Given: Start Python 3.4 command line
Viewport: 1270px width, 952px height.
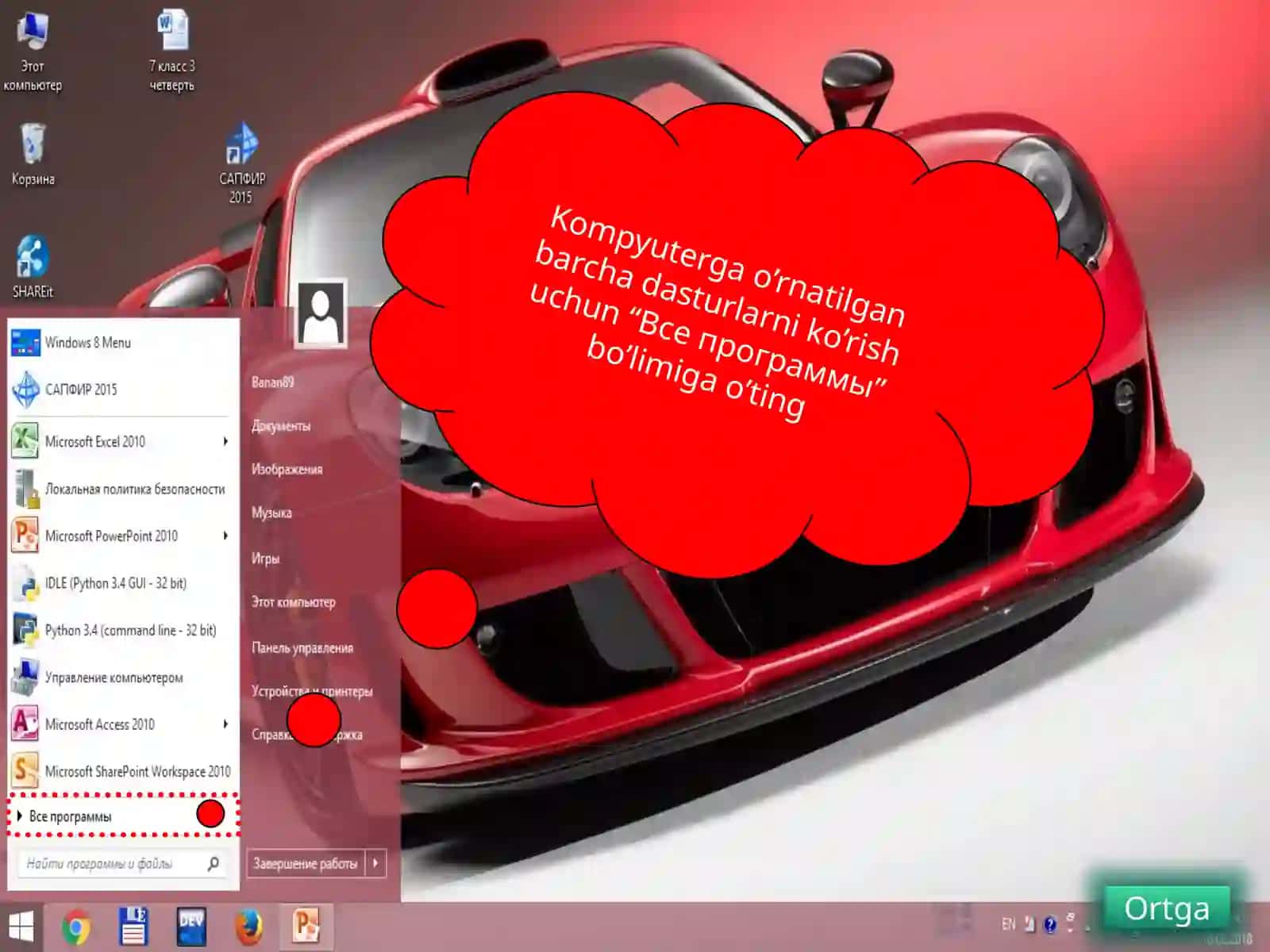Looking at the screenshot, I should tap(123, 630).
